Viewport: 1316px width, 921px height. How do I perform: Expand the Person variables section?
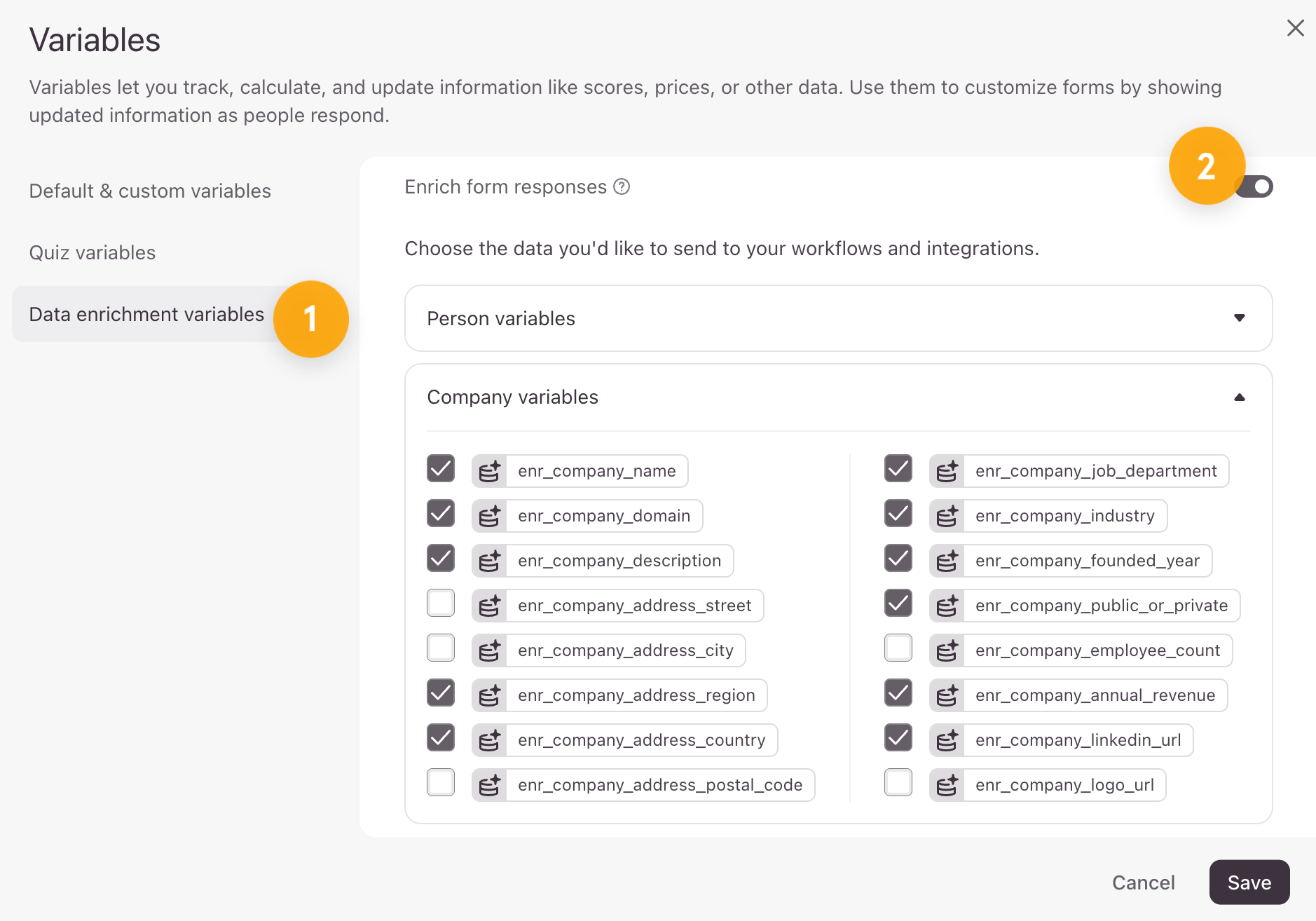click(x=1239, y=318)
